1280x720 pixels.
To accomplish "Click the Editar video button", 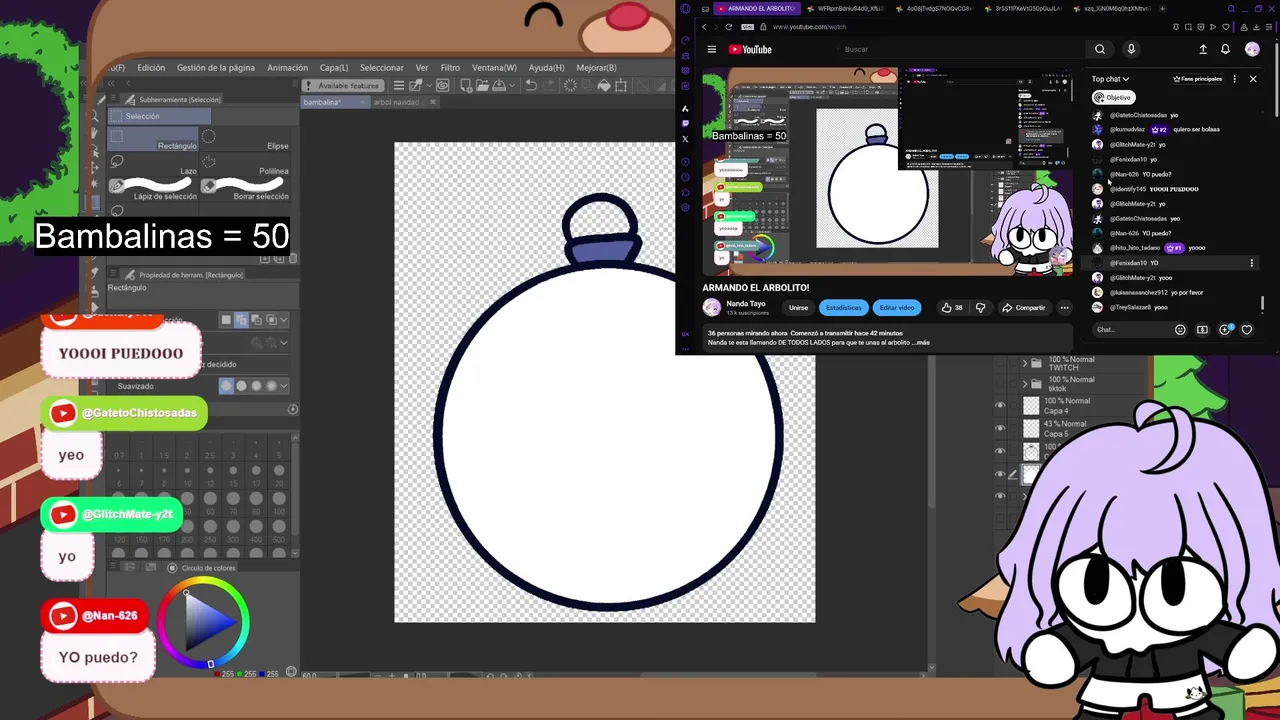I will tap(896, 307).
